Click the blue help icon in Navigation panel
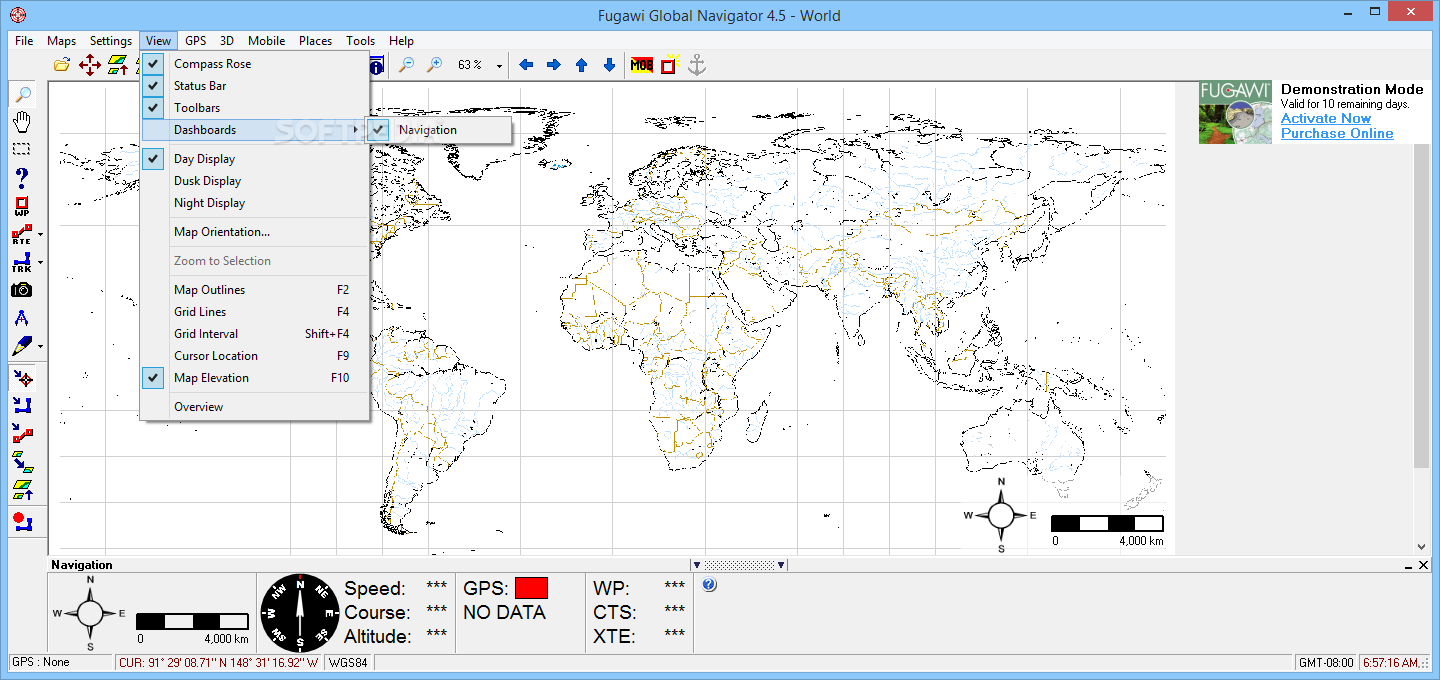 click(709, 585)
